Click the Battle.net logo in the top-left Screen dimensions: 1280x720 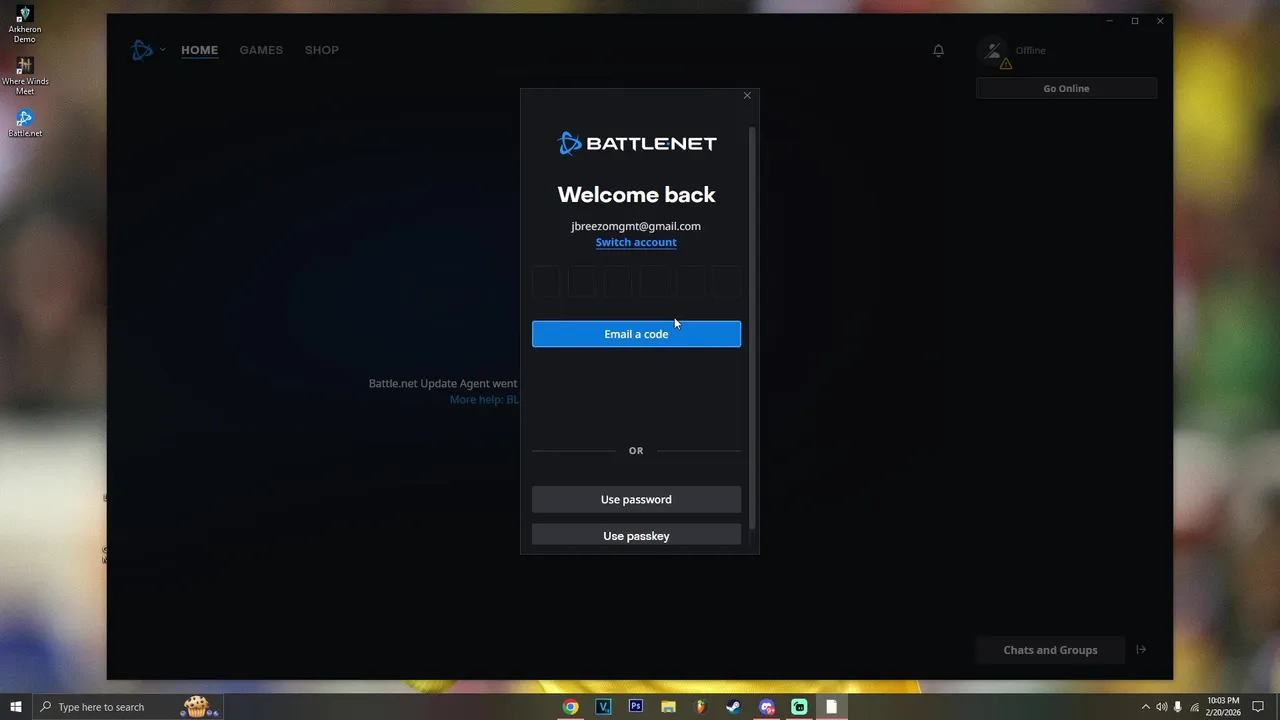tap(142, 50)
